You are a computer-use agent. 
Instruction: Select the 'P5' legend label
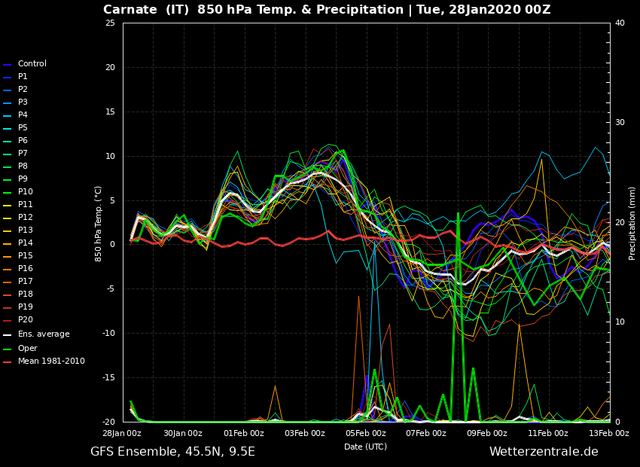[22, 127]
